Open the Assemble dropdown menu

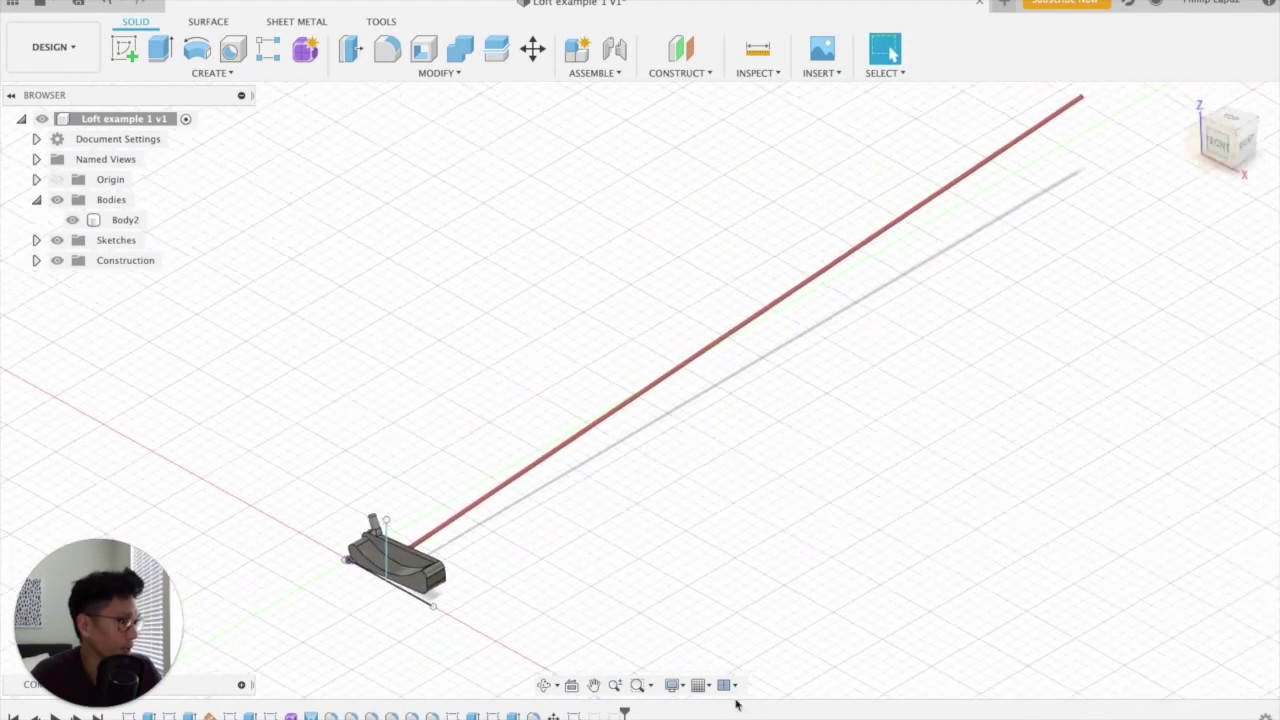pyautogui.click(x=595, y=73)
